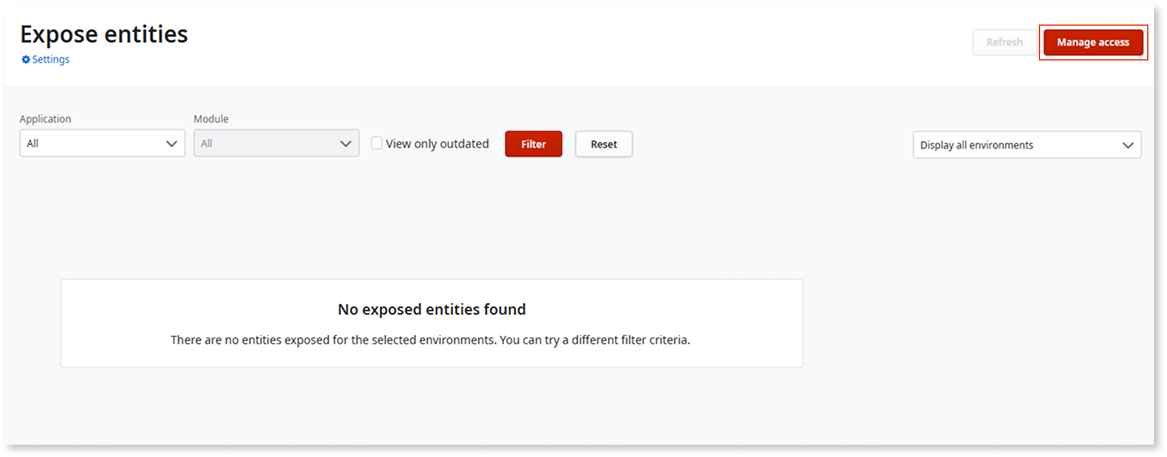
Task: Select the No exposed entities found heading
Action: [432, 309]
